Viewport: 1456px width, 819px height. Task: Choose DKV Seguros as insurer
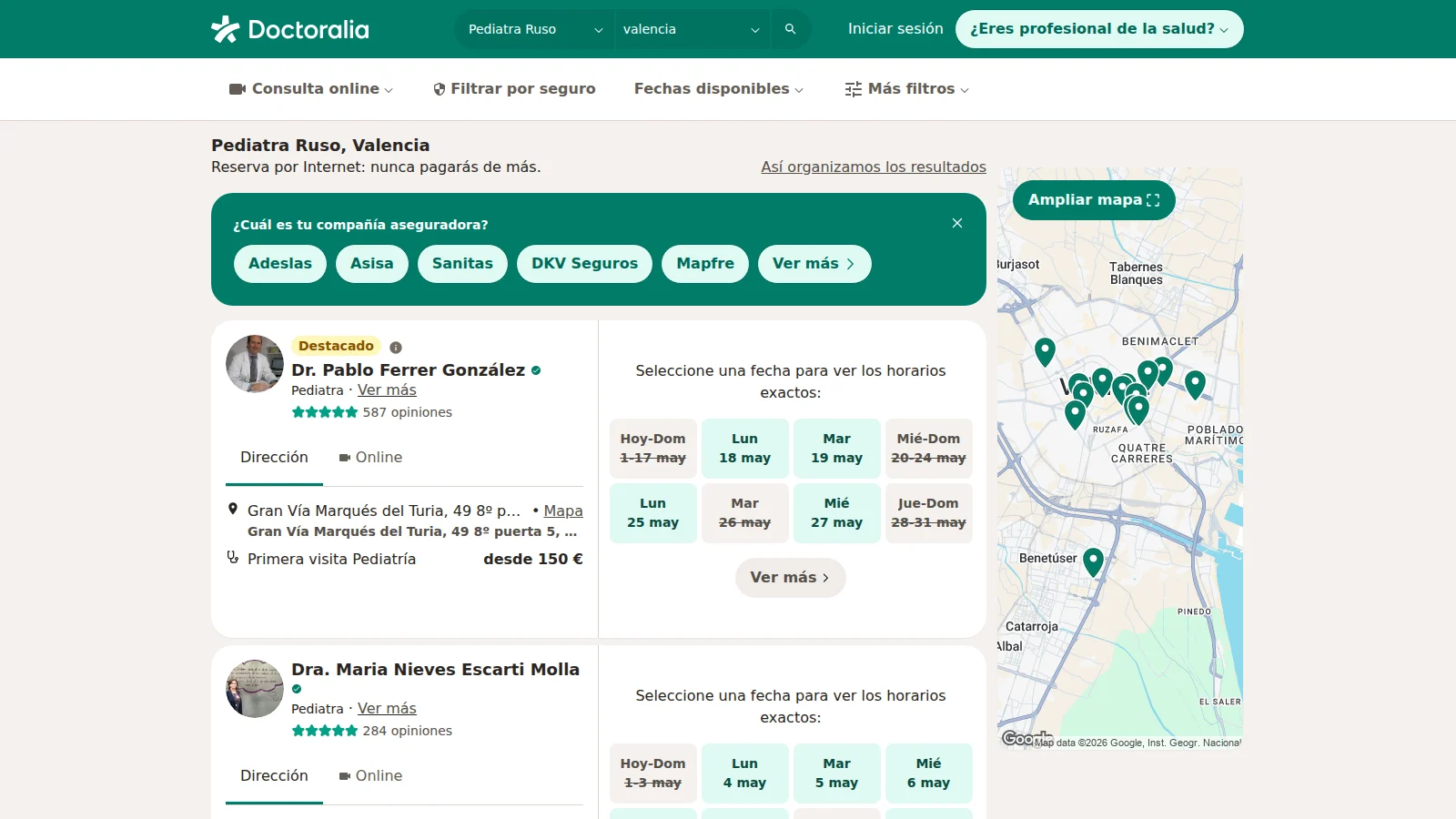coord(585,264)
